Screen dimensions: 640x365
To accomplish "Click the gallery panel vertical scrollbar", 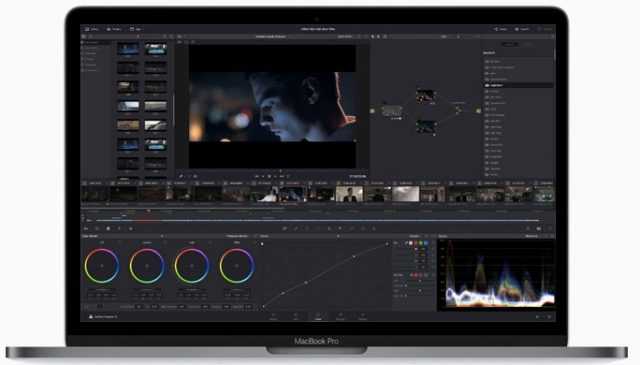I will point(173,110).
